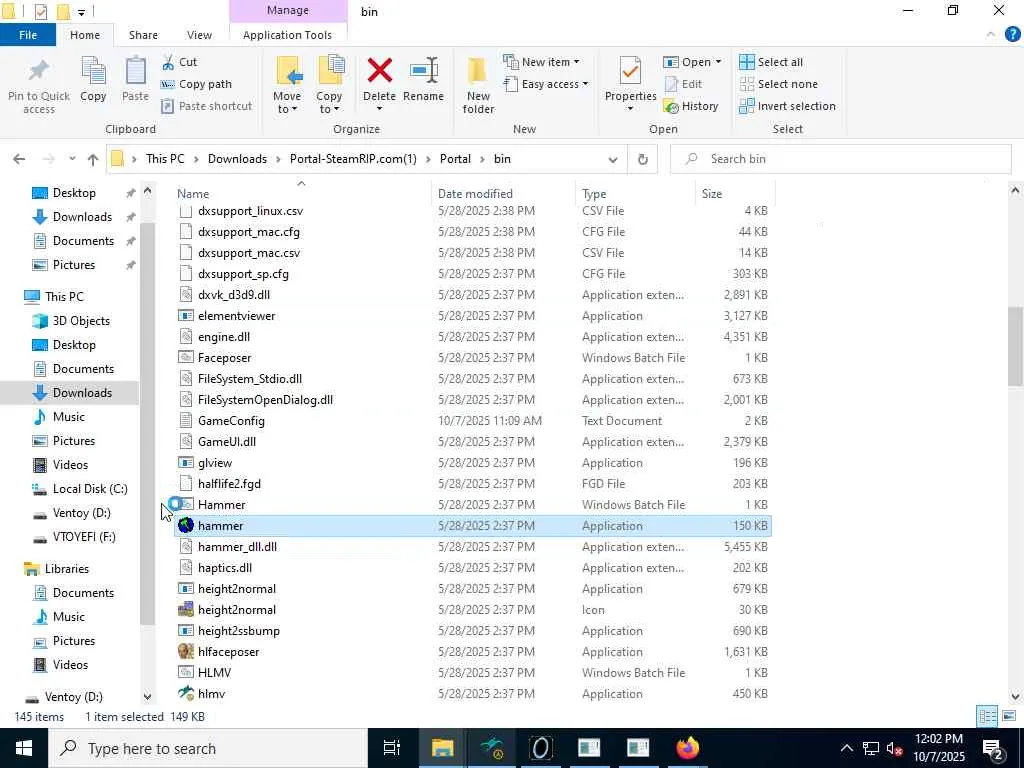Viewport: 1024px width, 768px height.
Task: Navigate to Downloads in the address bar
Action: pyautogui.click(x=237, y=159)
